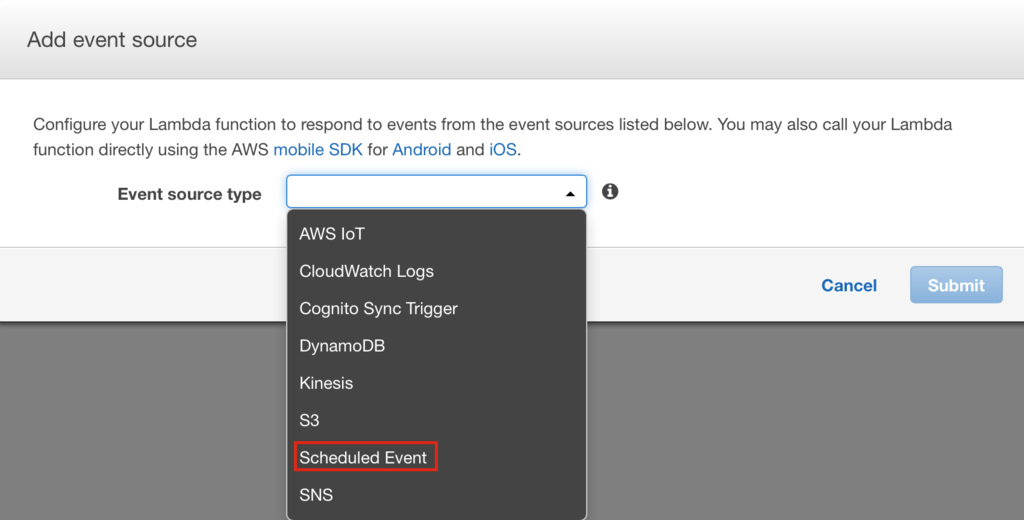Select CloudWatch Logs option
The image size is (1024, 520).
436,271
